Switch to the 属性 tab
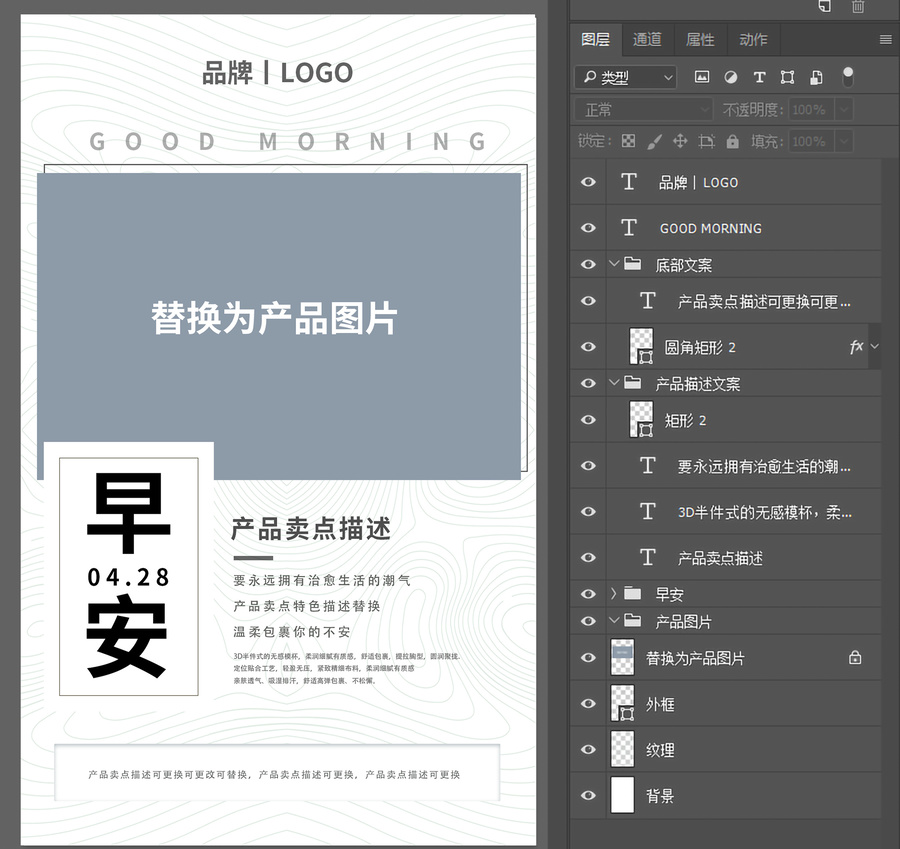The height and width of the screenshot is (849, 900). pos(700,39)
